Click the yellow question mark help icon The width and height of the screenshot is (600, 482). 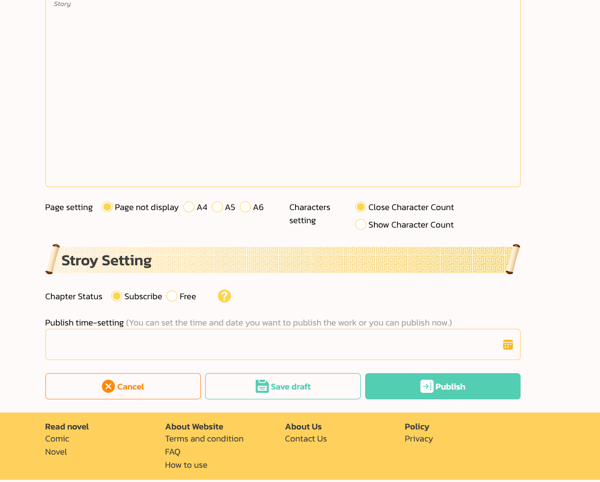[224, 296]
